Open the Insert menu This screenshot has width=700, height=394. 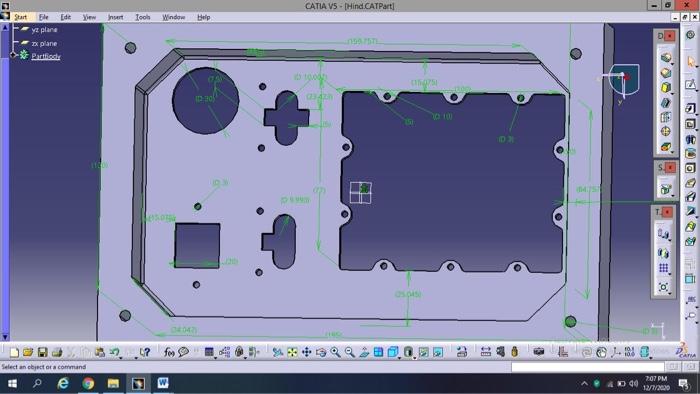coord(115,17)
